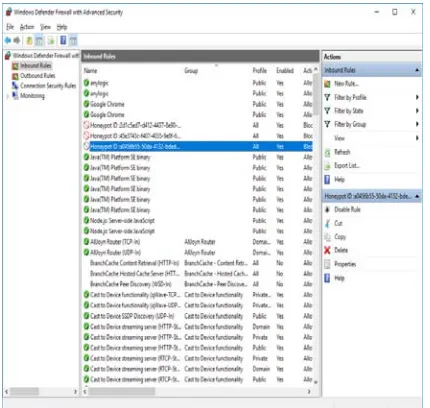Select the Windows Defender Firewall root node
Screen dimensions: 430x408
pyautogui.click(x=46, y=55)
